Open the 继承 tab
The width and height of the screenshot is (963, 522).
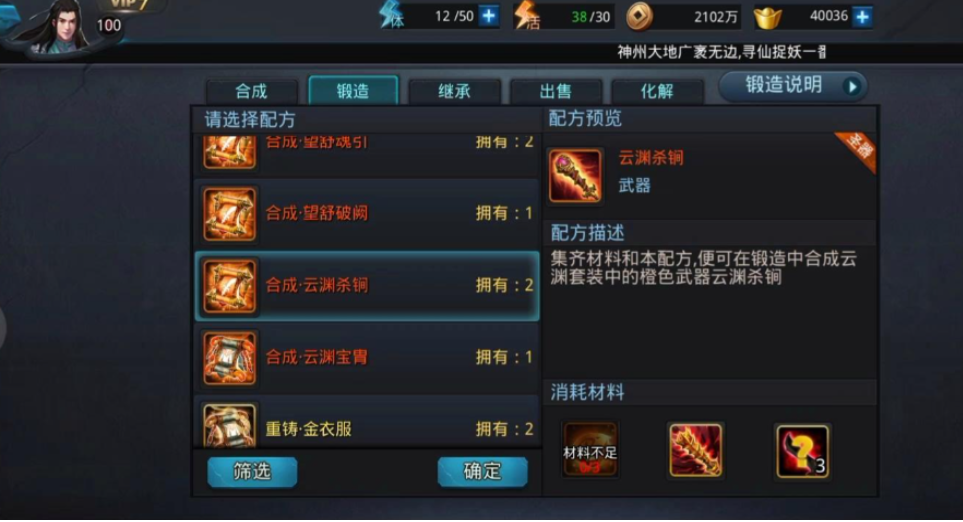click(x=454, y=92)
